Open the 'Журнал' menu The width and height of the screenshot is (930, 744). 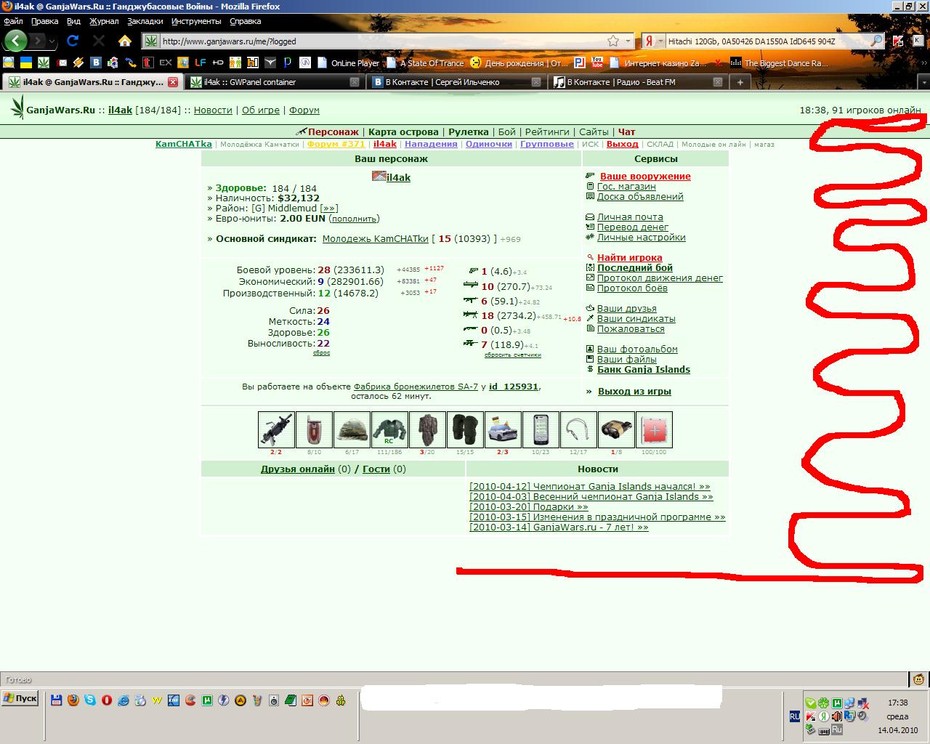(104, 21)
